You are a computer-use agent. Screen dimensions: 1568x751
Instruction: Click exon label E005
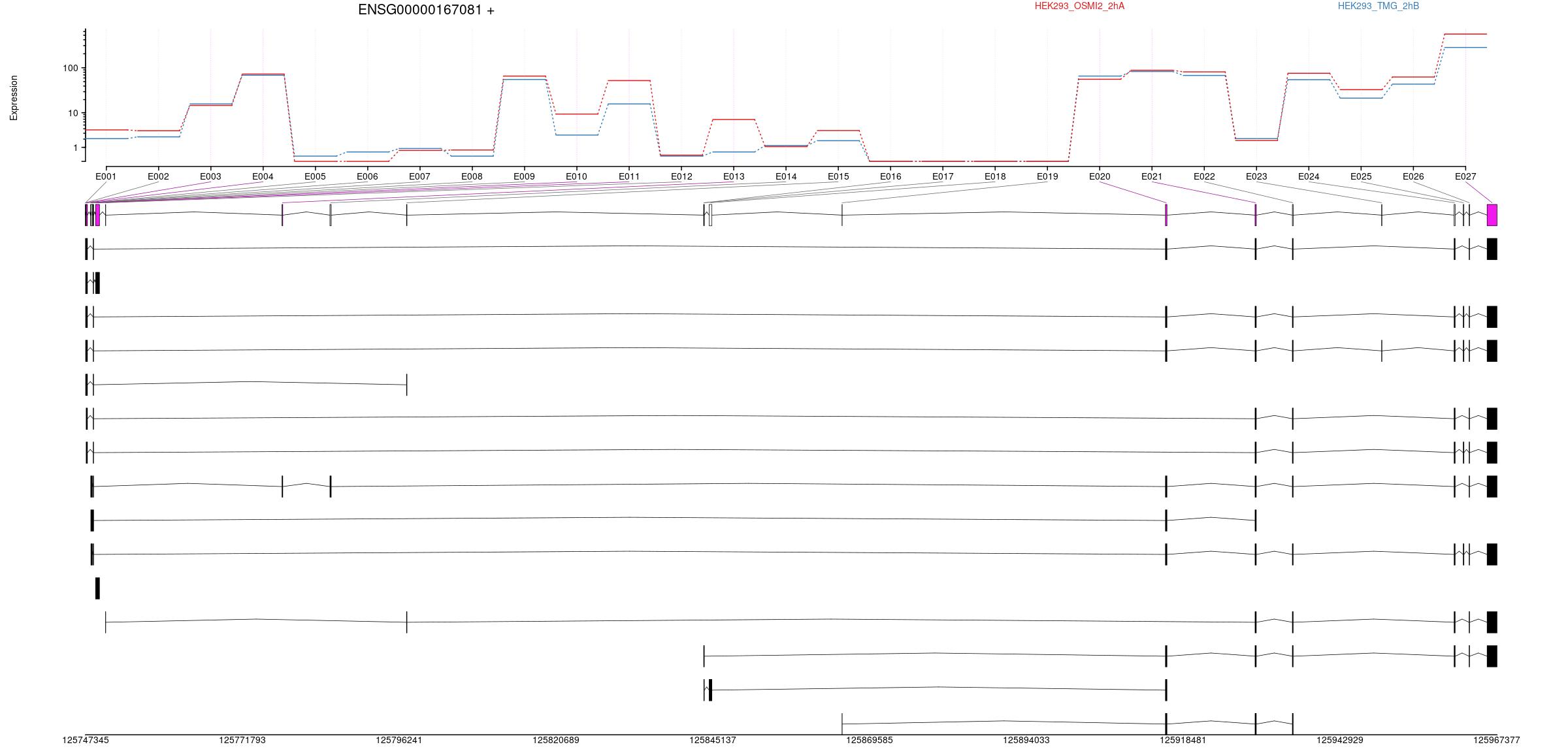(315, 176)
